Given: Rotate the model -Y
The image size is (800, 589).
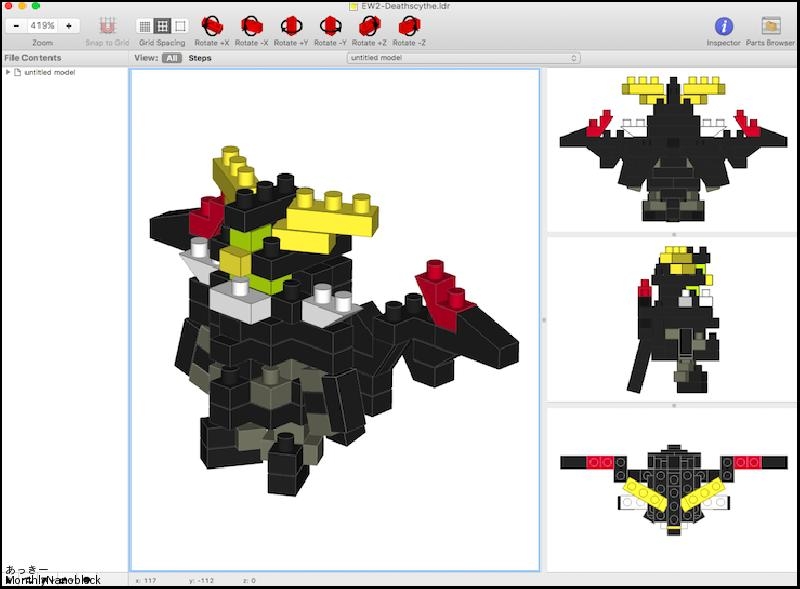Looking at the screenshot, I should [331, 26].
